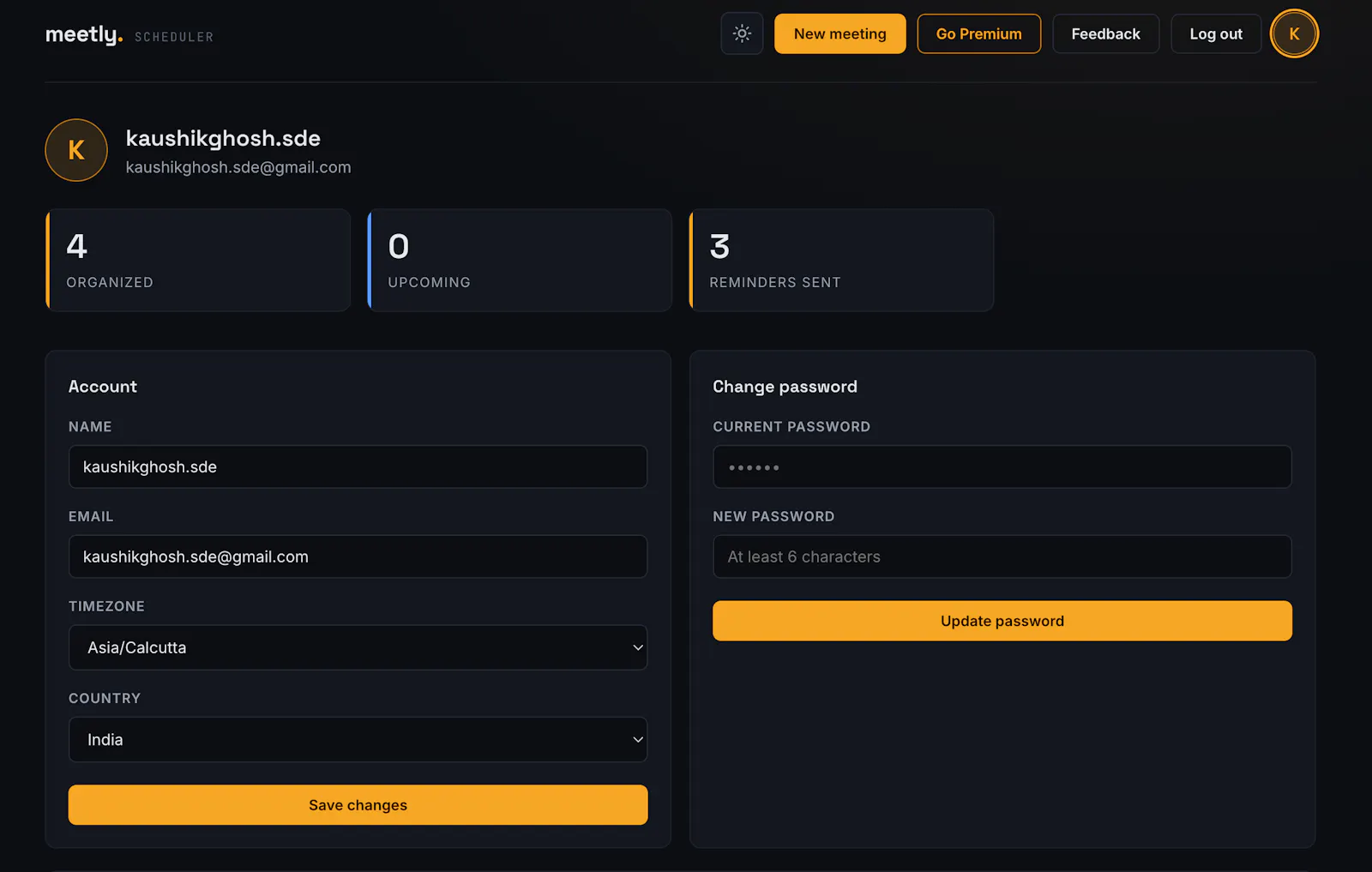Focus the New Password field
Image resolution: width=1372 pixels, height=872 pixels.
point(1002,556)
